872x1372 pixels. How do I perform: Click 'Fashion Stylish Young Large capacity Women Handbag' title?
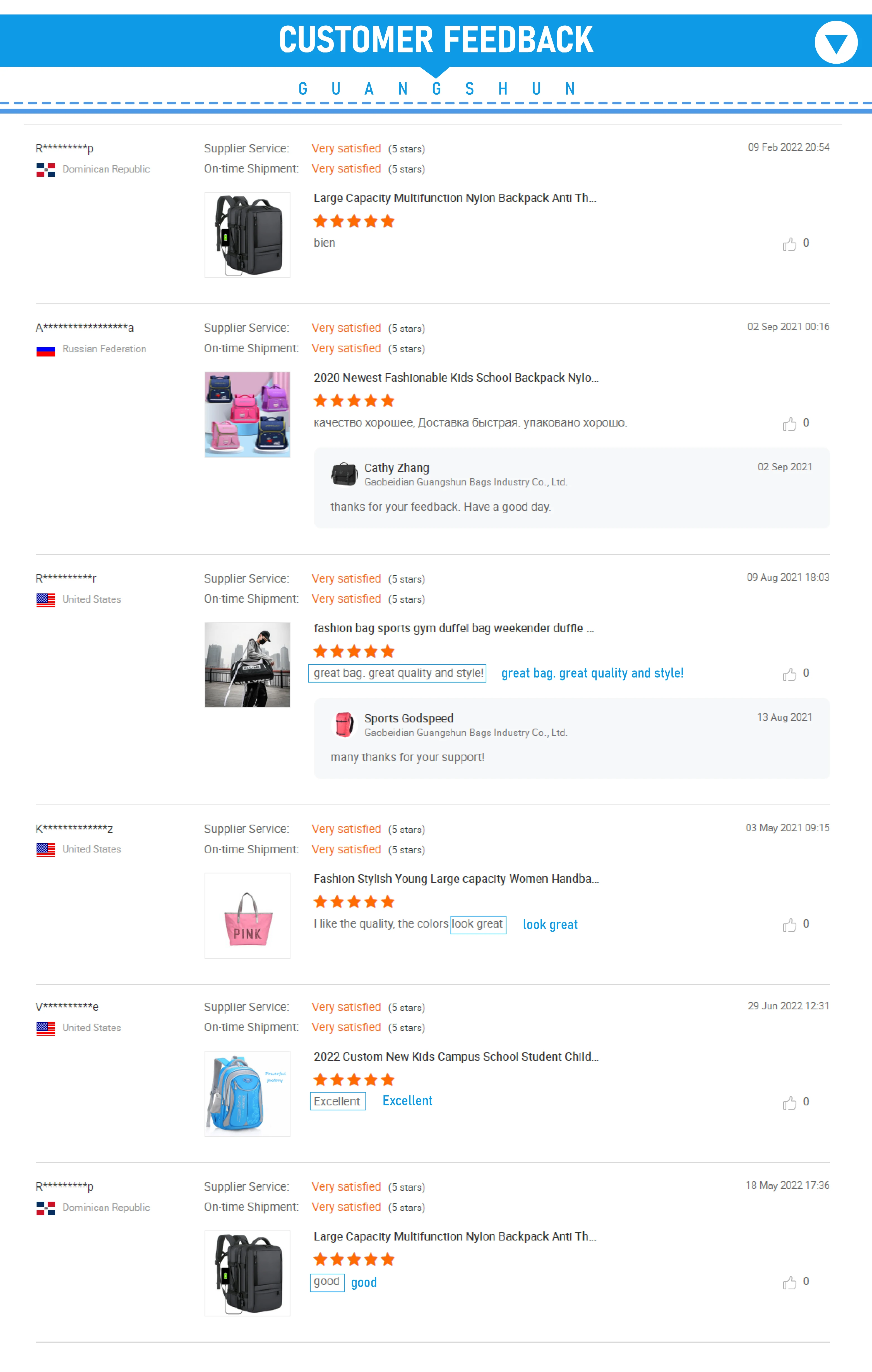(456, 878)
